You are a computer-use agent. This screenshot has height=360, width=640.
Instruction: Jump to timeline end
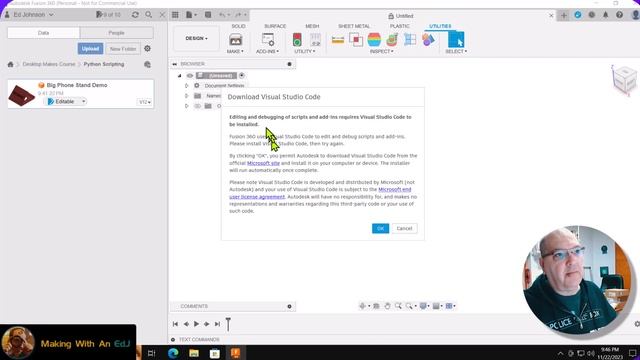coord(218,324)
